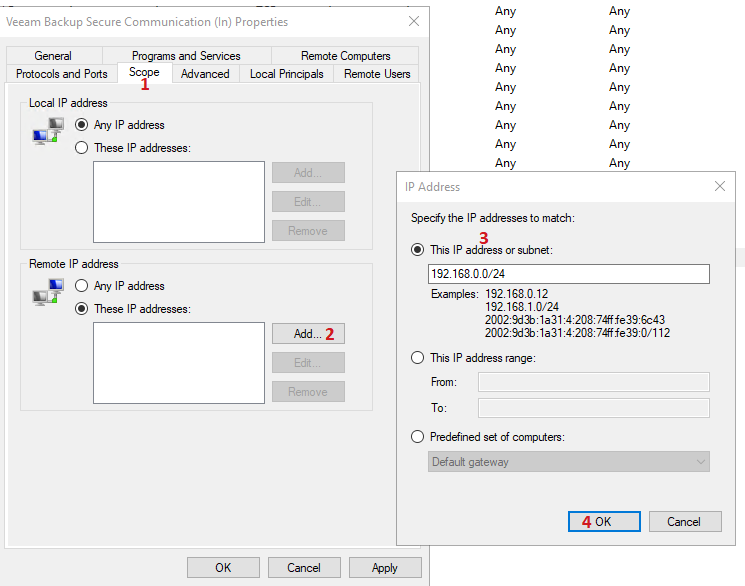Open the Remote Computers tab
Viewport: 745px width, 586px height.
pyautogui.click(x=345, y=56)
